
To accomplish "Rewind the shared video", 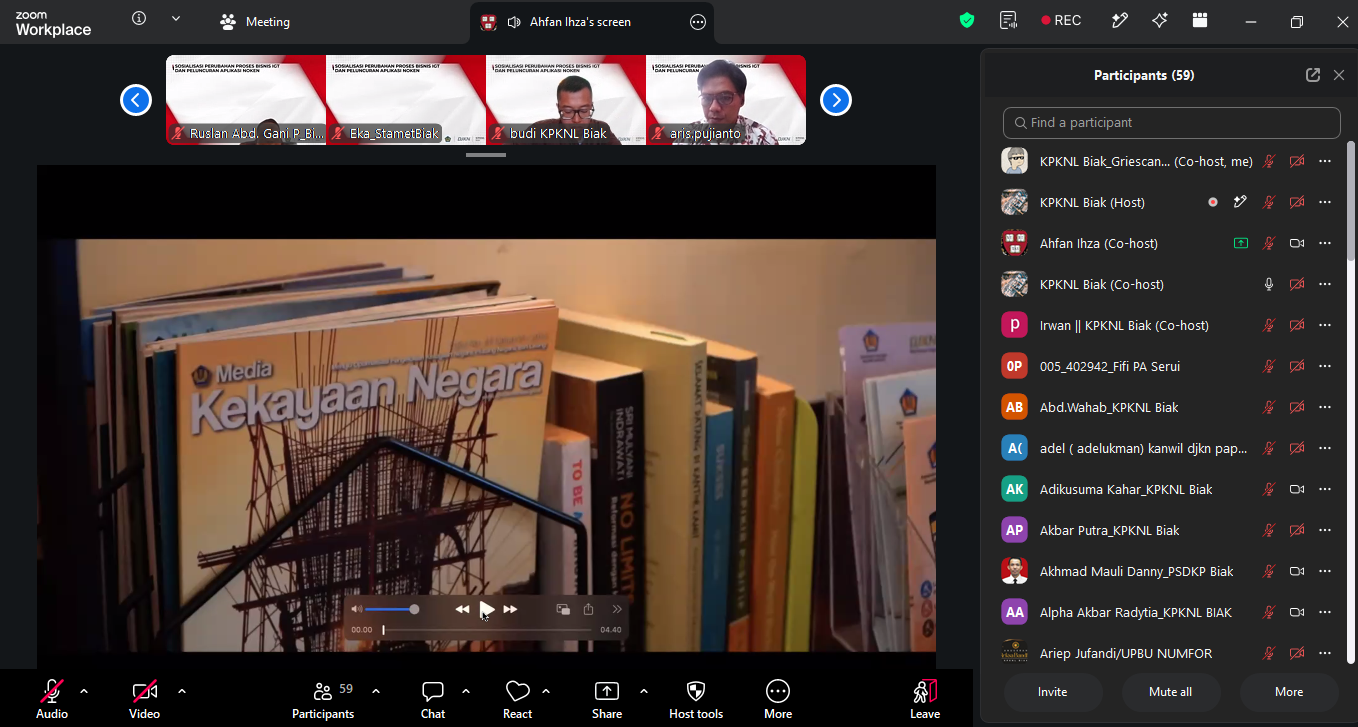I will pyautogui.click(x=462, y=609).
